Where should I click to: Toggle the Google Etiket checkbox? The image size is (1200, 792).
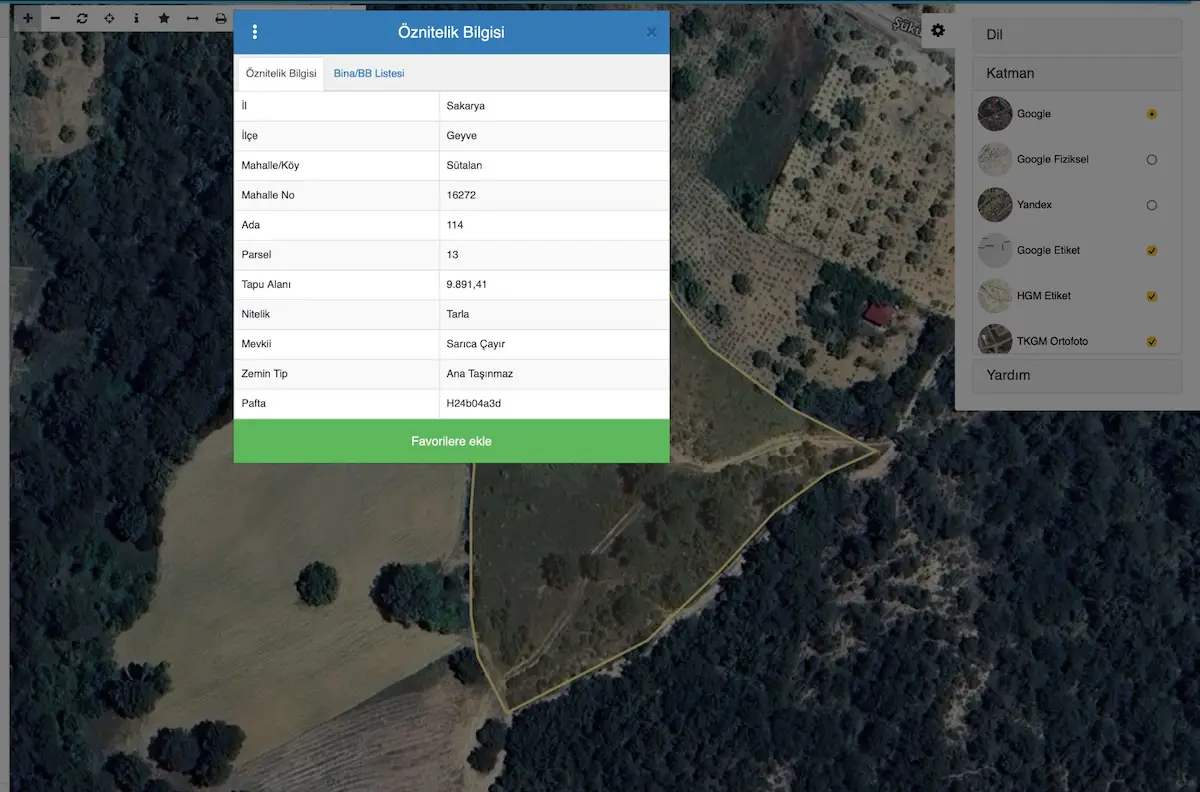point(1152,250)
